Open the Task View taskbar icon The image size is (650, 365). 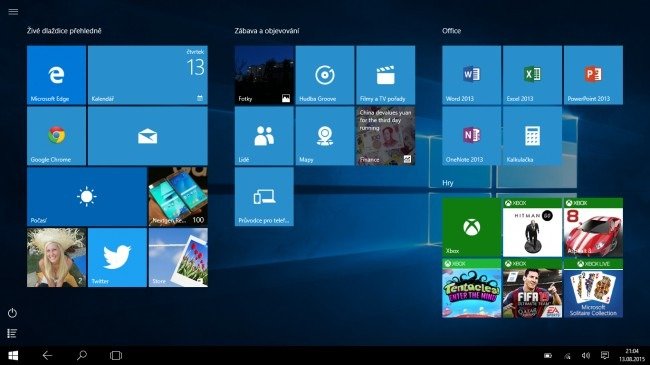coord(116,355)
